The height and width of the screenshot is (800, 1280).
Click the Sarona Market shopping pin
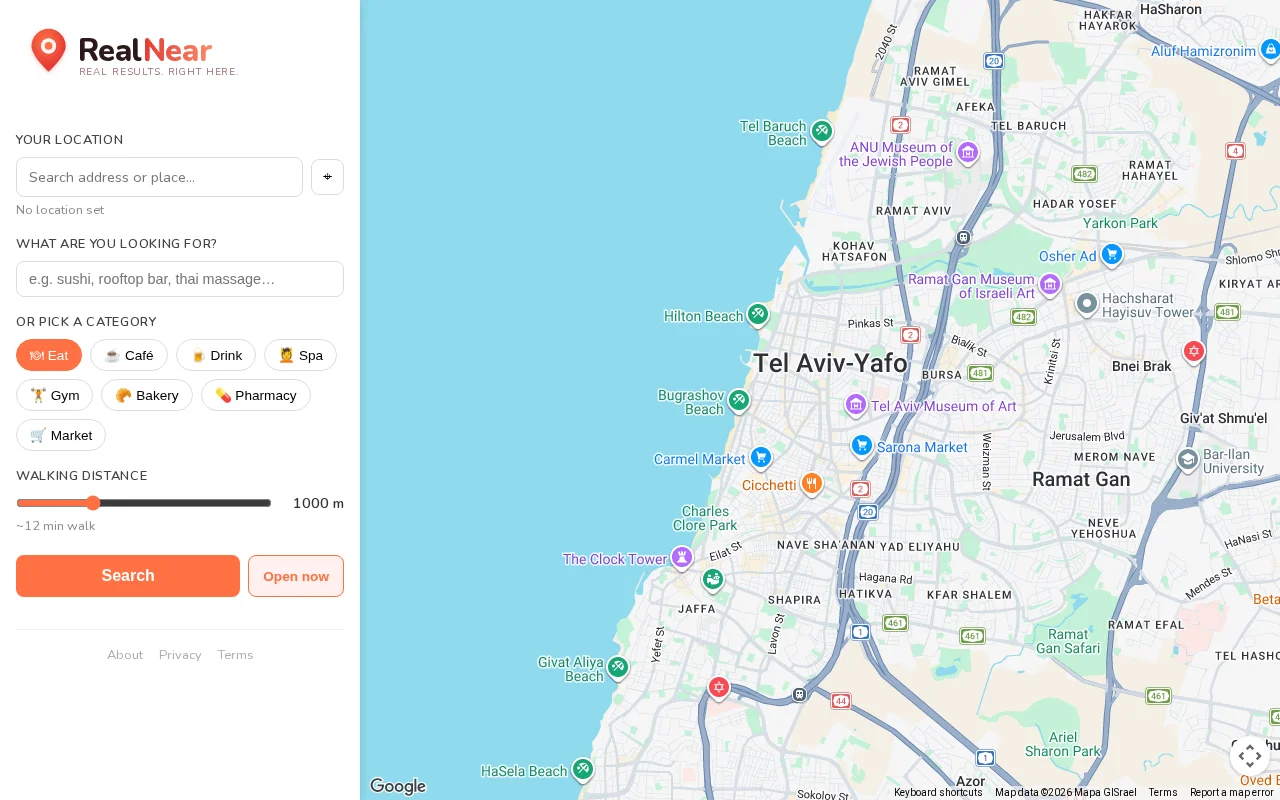[861, 446]
